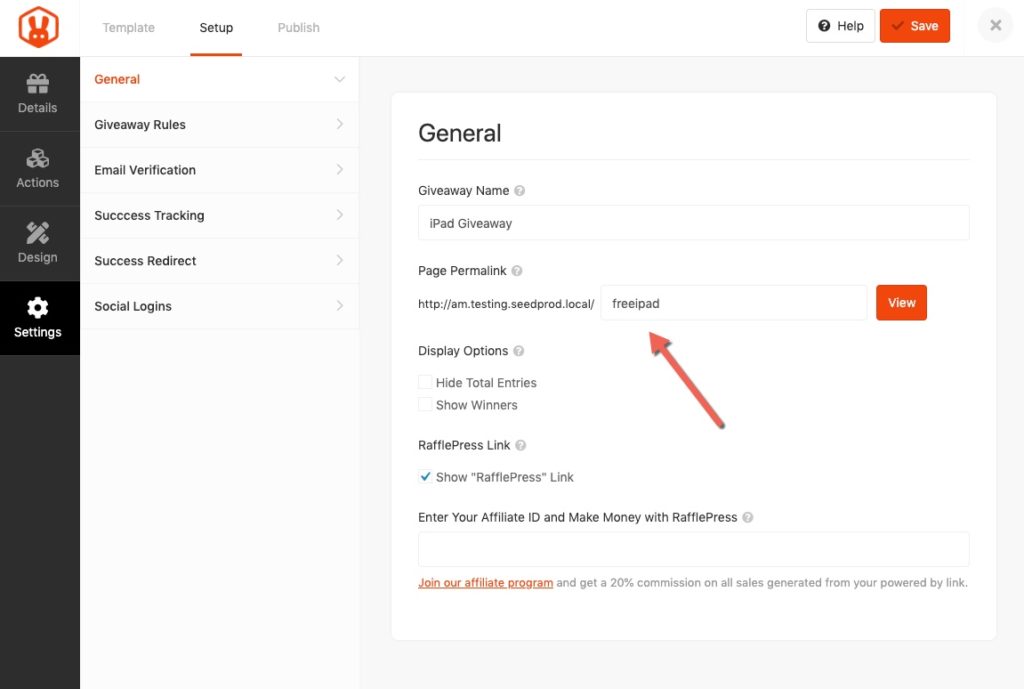Enable Hide Total Entries checkbox

pyautogui.click(x=425, y=382)
